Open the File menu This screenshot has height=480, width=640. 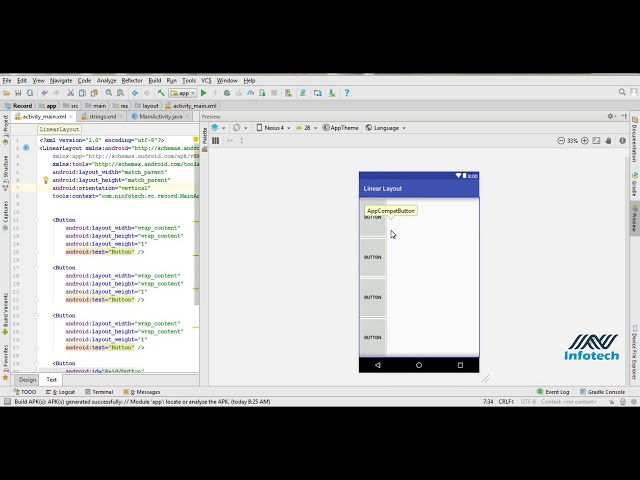7,81
